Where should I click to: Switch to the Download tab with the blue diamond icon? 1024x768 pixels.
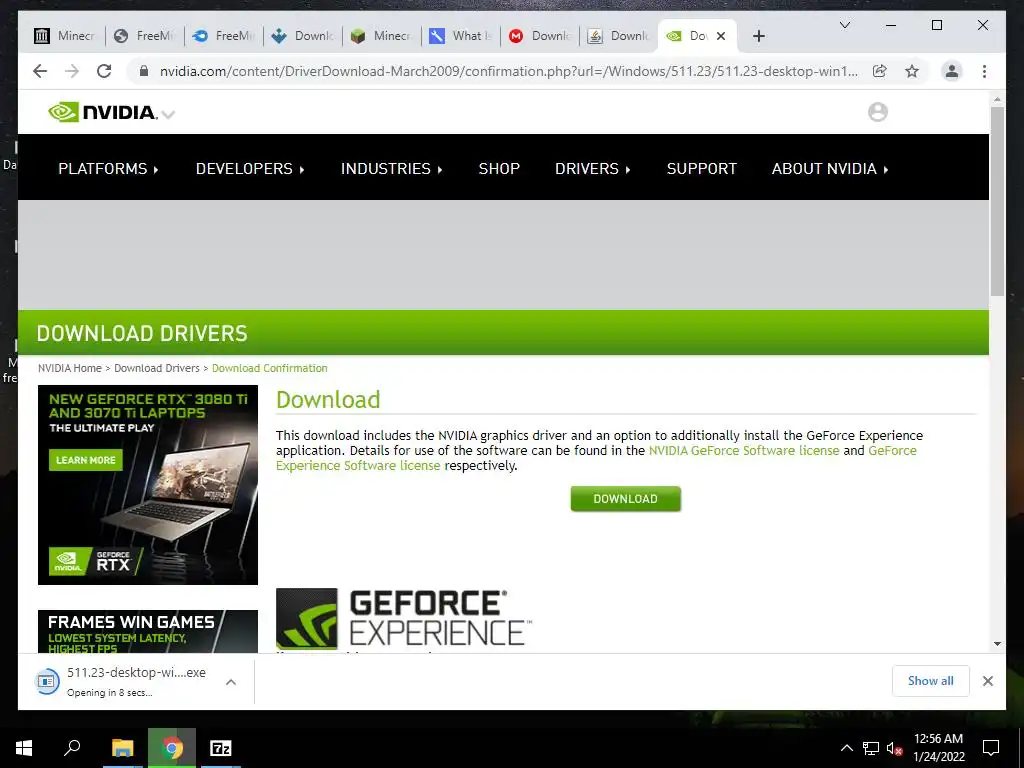[x=302, y=36]
